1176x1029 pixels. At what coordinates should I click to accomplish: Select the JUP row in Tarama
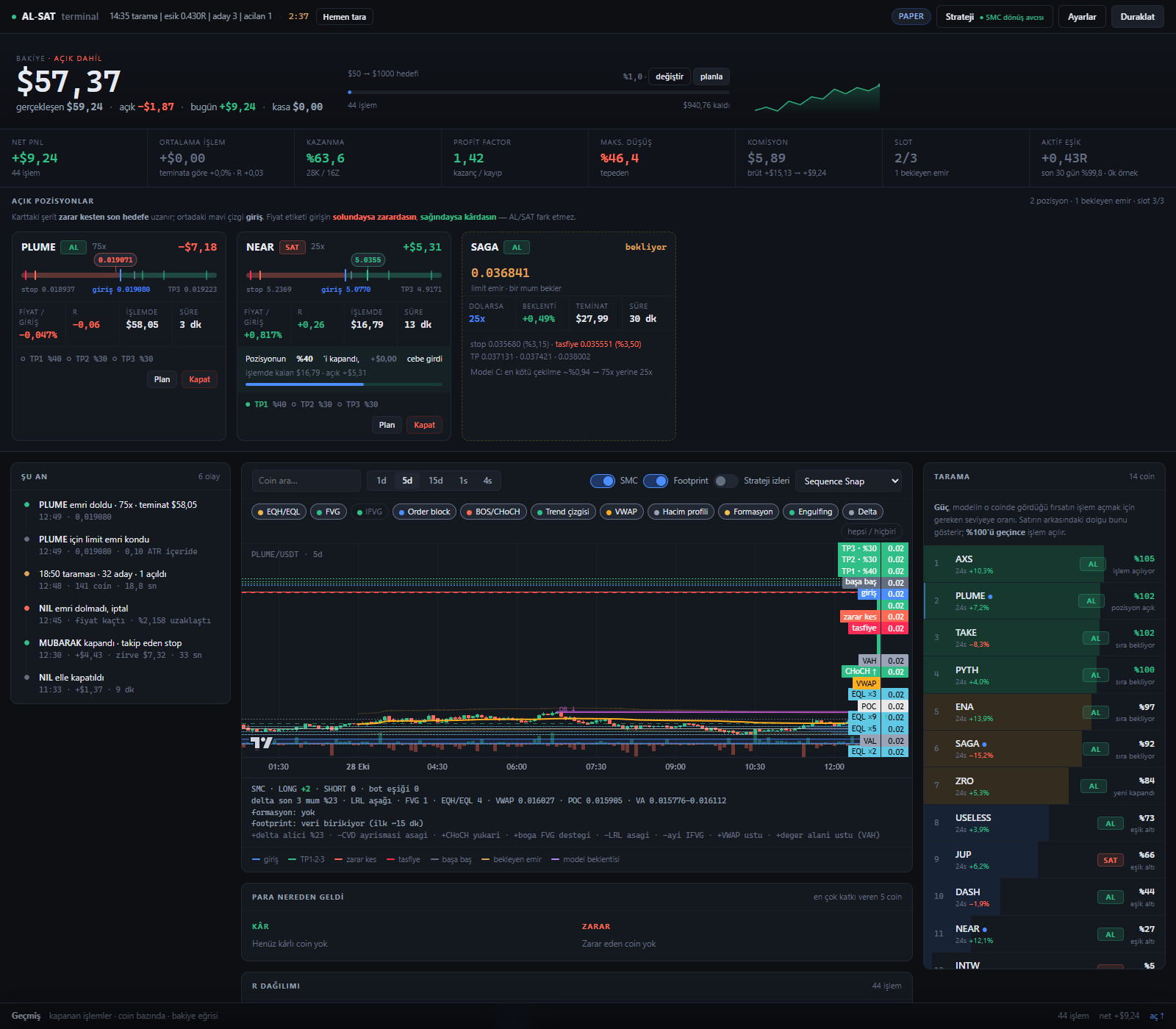click(x=1044, y=860)
